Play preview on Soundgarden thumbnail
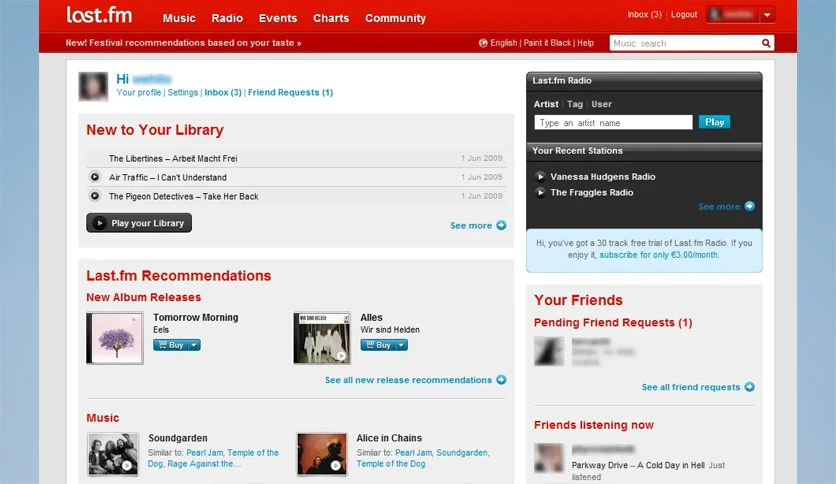836x484 pixels. [127, 465]
